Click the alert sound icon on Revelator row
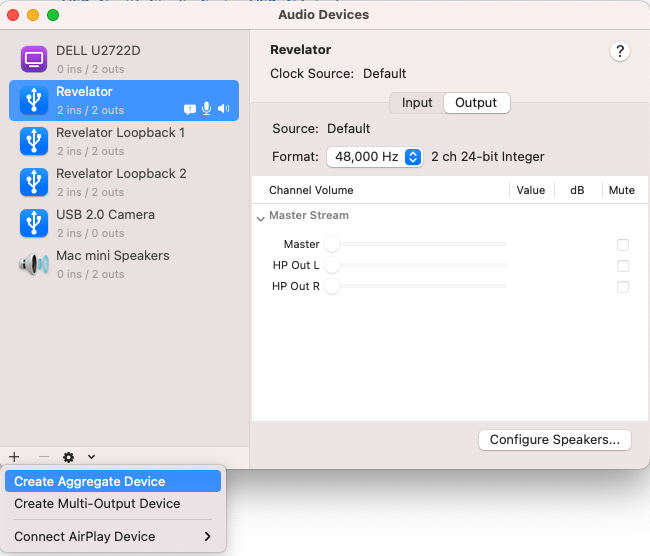 pos(189,109)
